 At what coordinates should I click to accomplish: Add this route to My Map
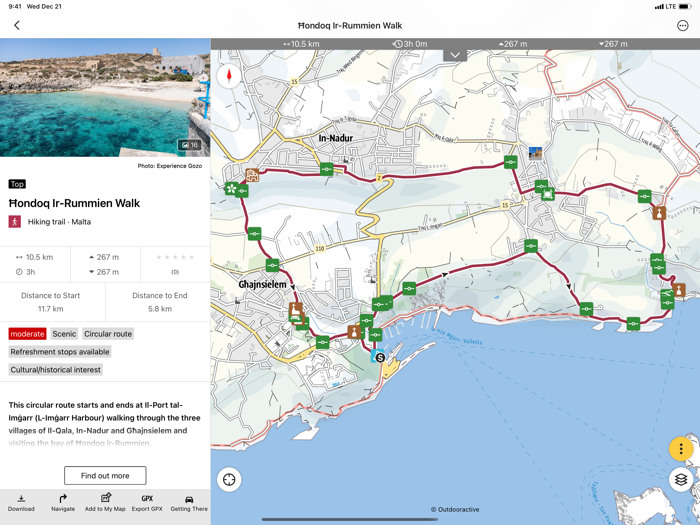(105, 503)
